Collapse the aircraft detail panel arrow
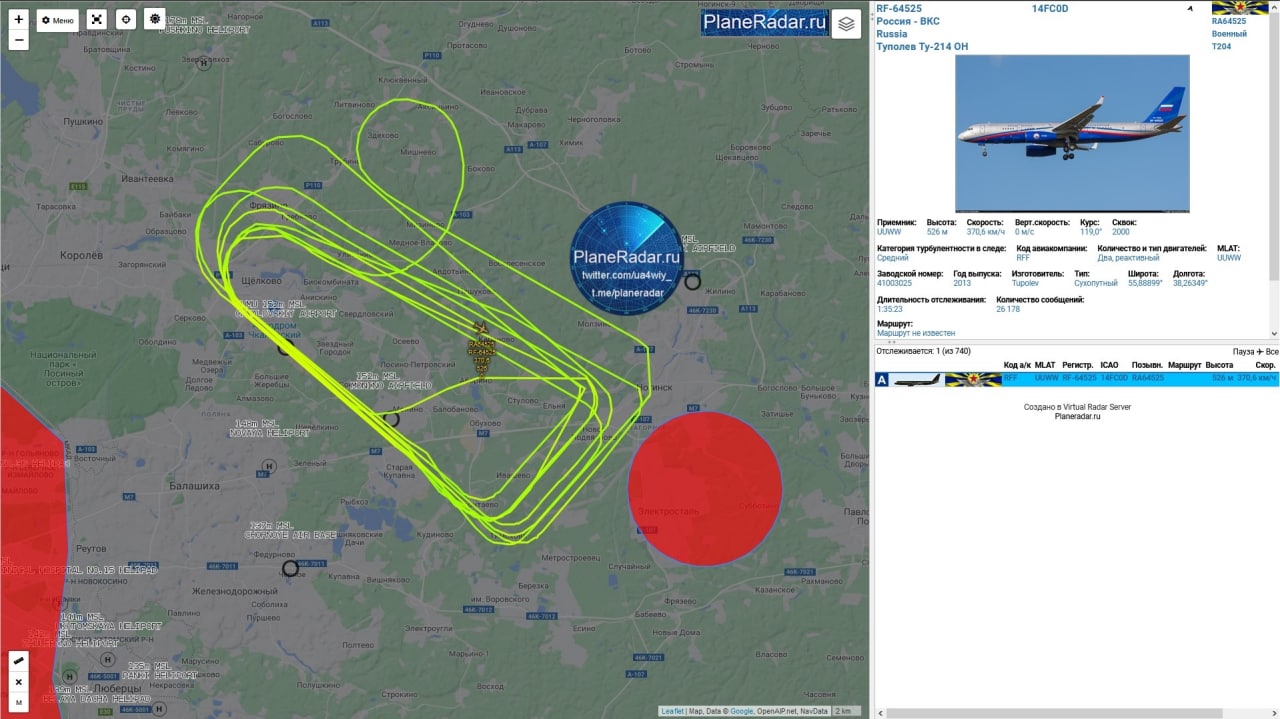 [x=1190, y=8]
